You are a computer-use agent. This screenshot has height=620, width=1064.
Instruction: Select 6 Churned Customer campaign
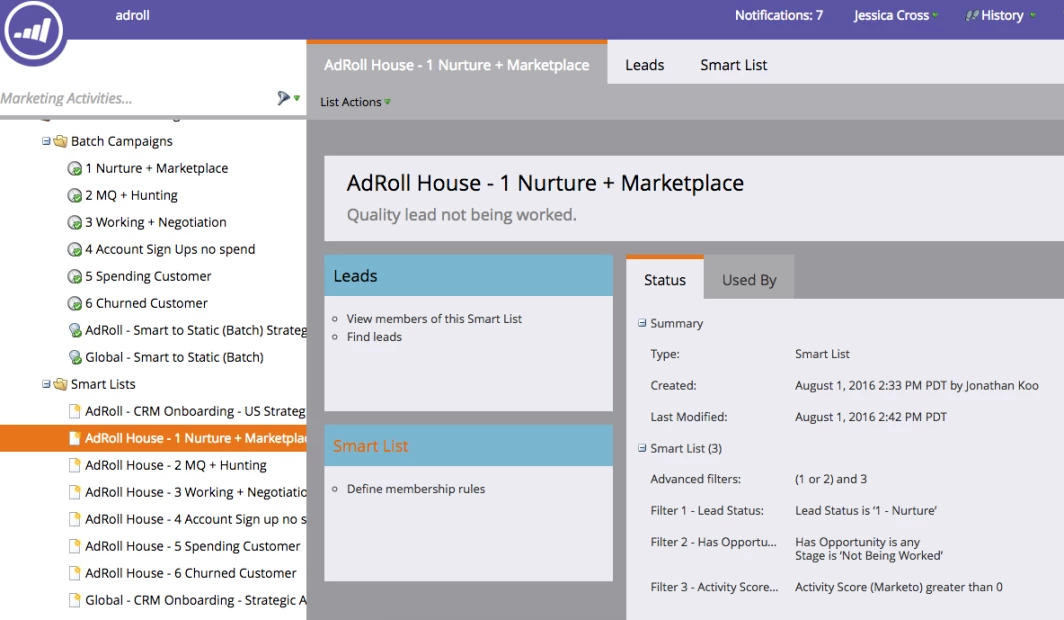[x=146, y=303]
